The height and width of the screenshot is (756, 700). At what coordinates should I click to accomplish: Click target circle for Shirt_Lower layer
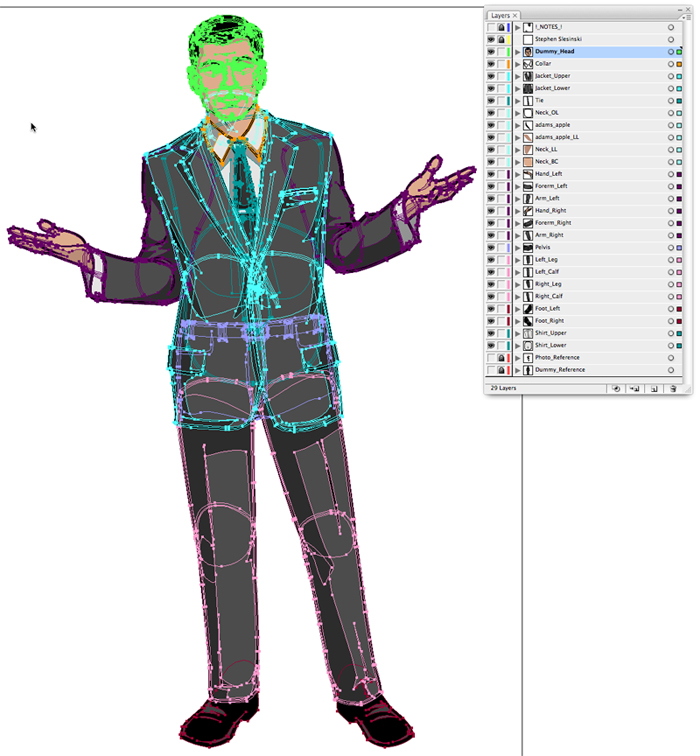point(671,346)
